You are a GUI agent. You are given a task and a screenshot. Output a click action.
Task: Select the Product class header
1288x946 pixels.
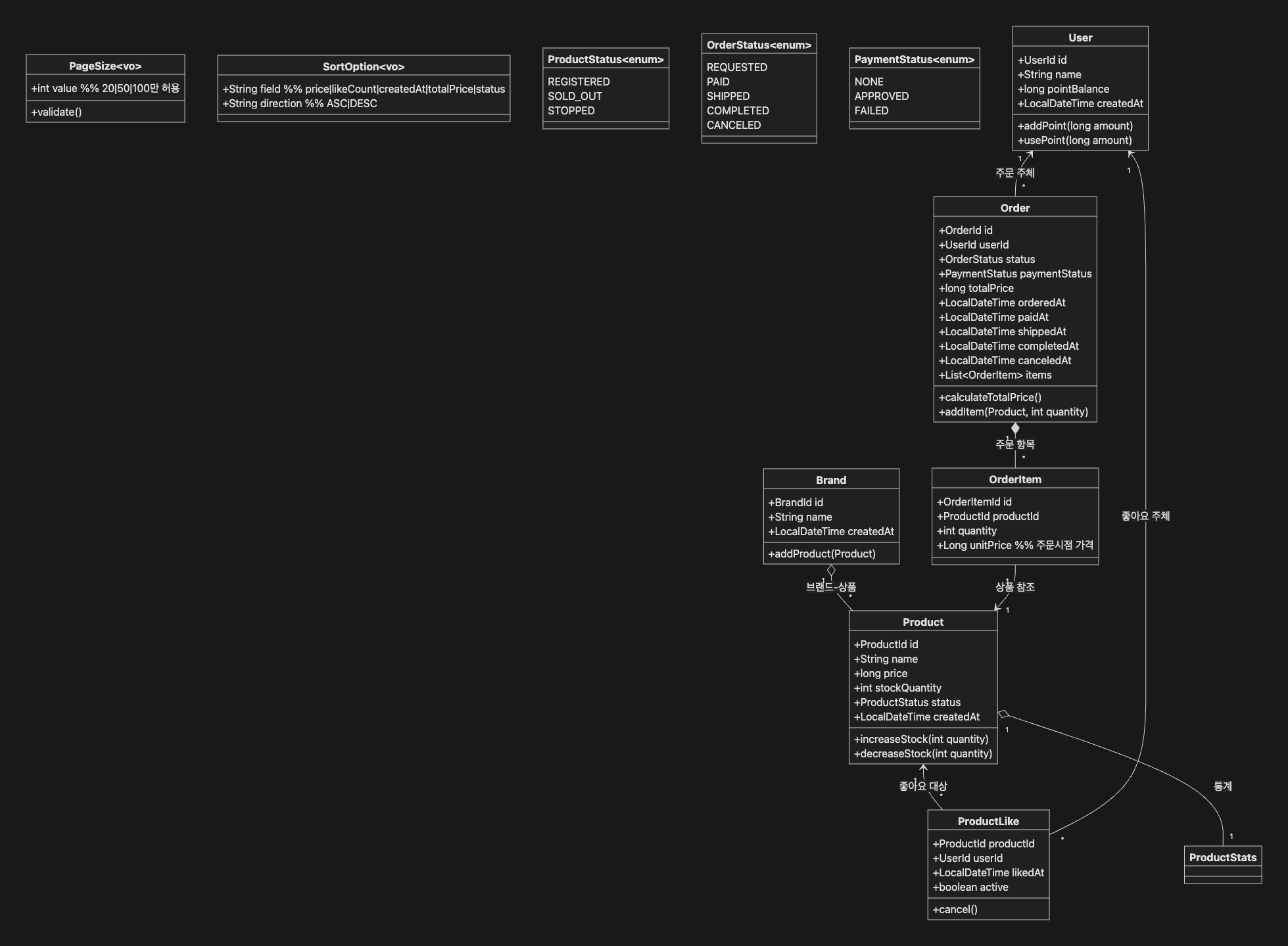click(922, 622)
